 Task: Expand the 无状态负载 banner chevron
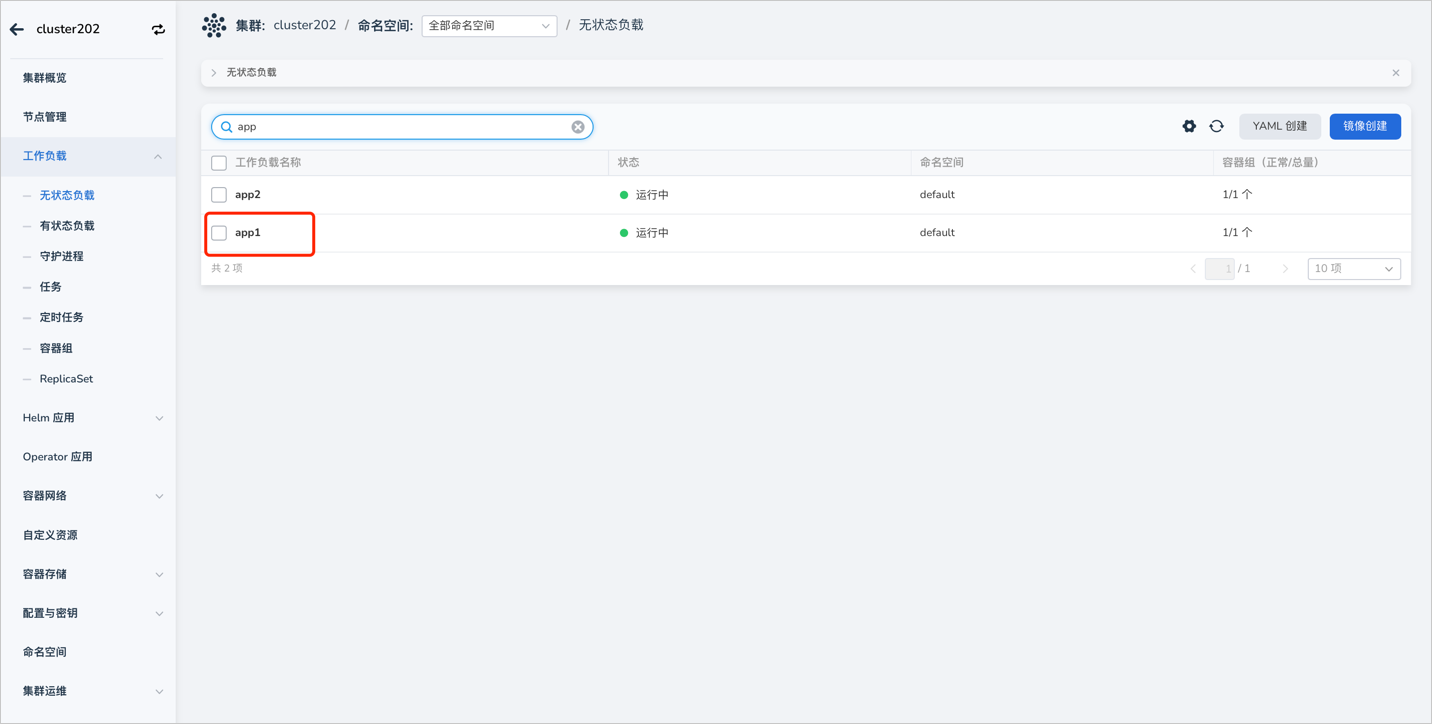tap(214, 73)
